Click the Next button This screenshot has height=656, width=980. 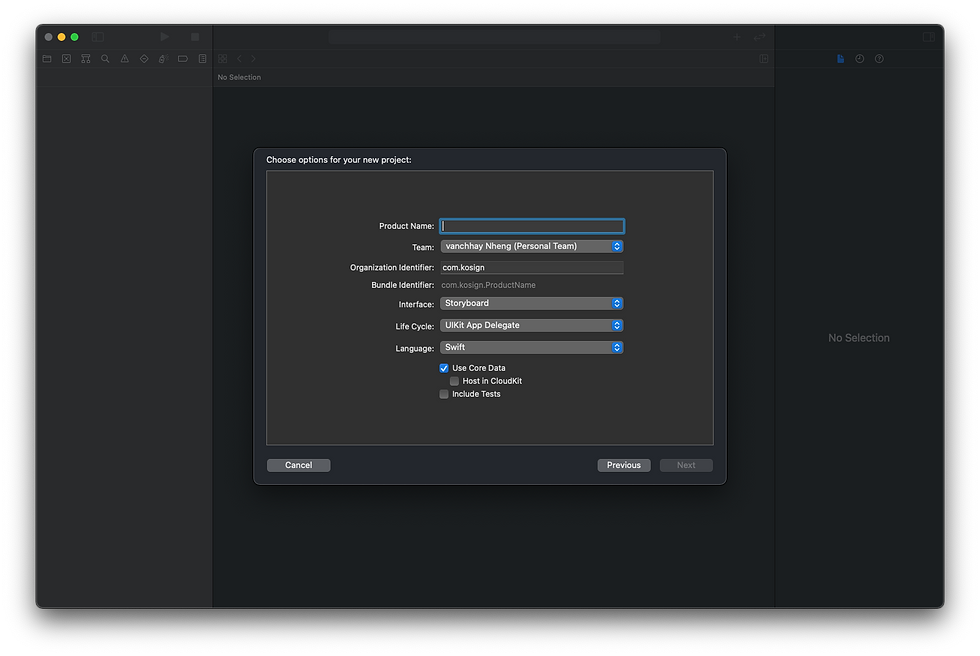[686, 465]
